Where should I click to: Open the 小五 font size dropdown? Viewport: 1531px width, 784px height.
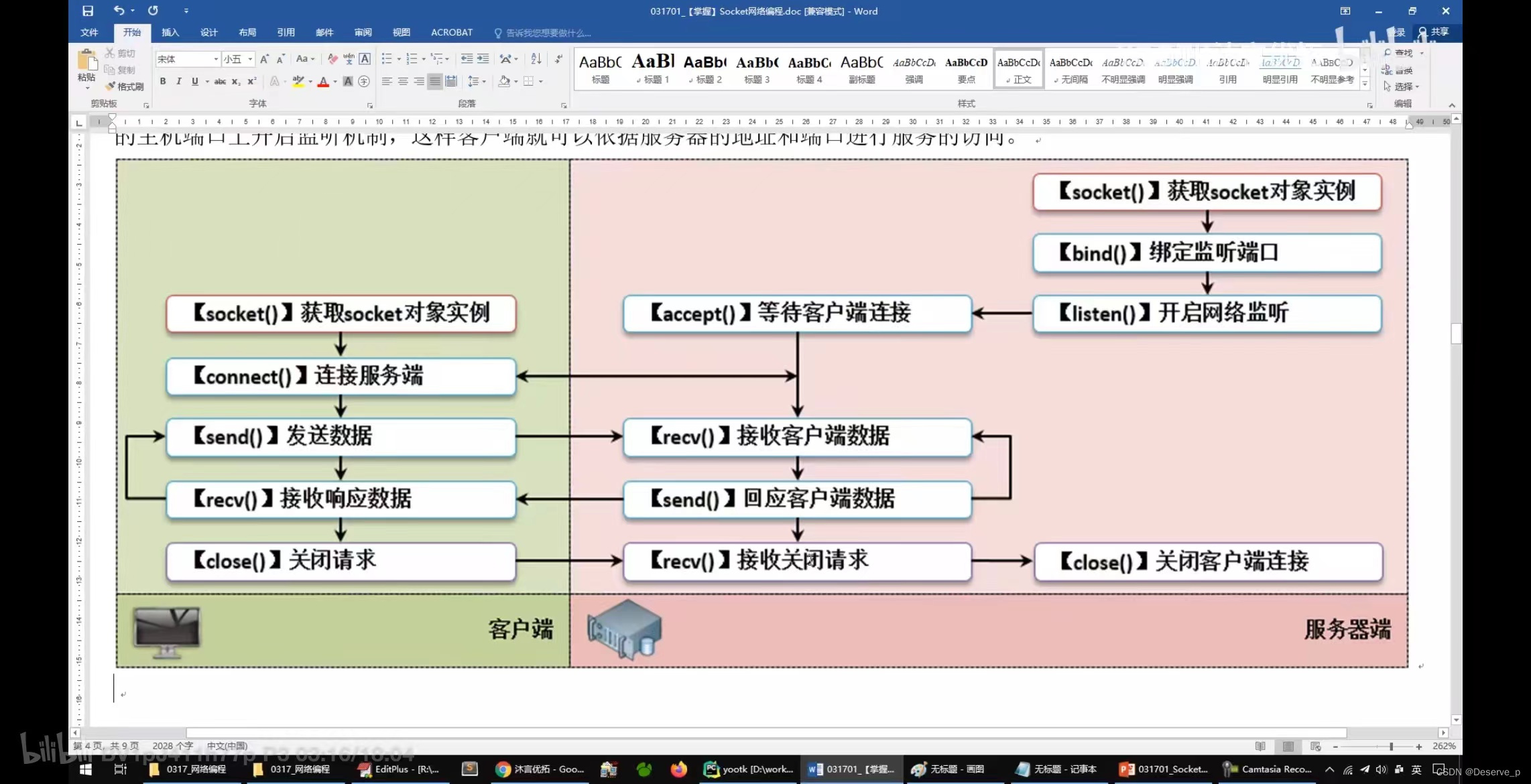coord(250,59)
